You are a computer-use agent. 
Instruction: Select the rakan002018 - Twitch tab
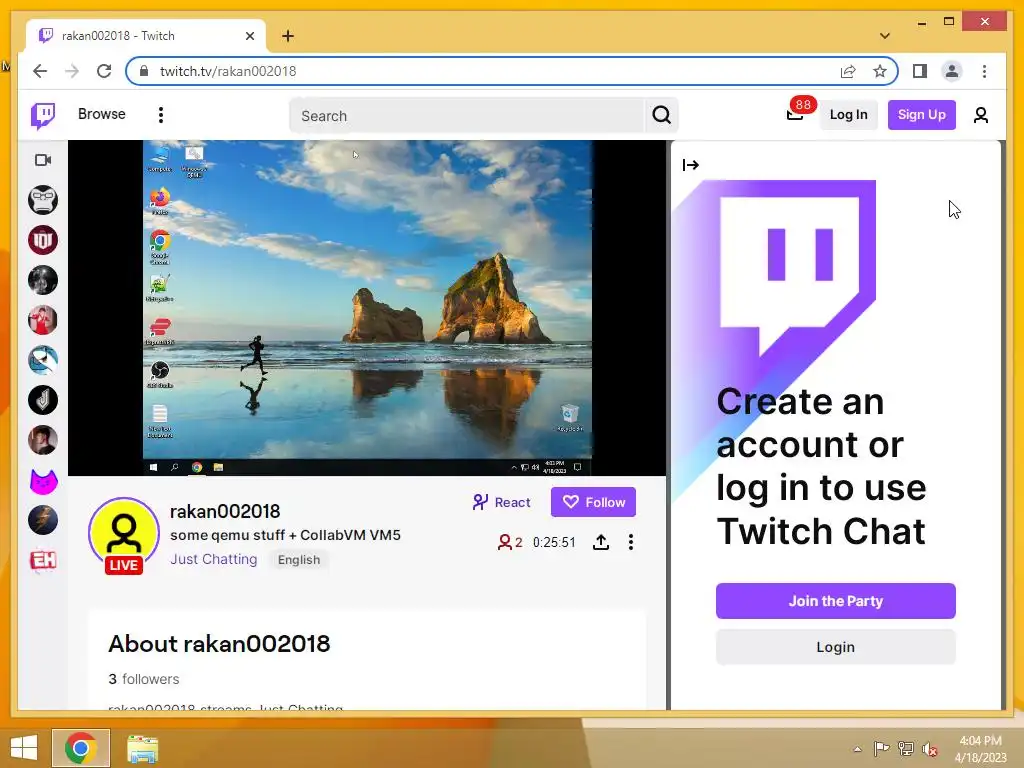(146, 36)
